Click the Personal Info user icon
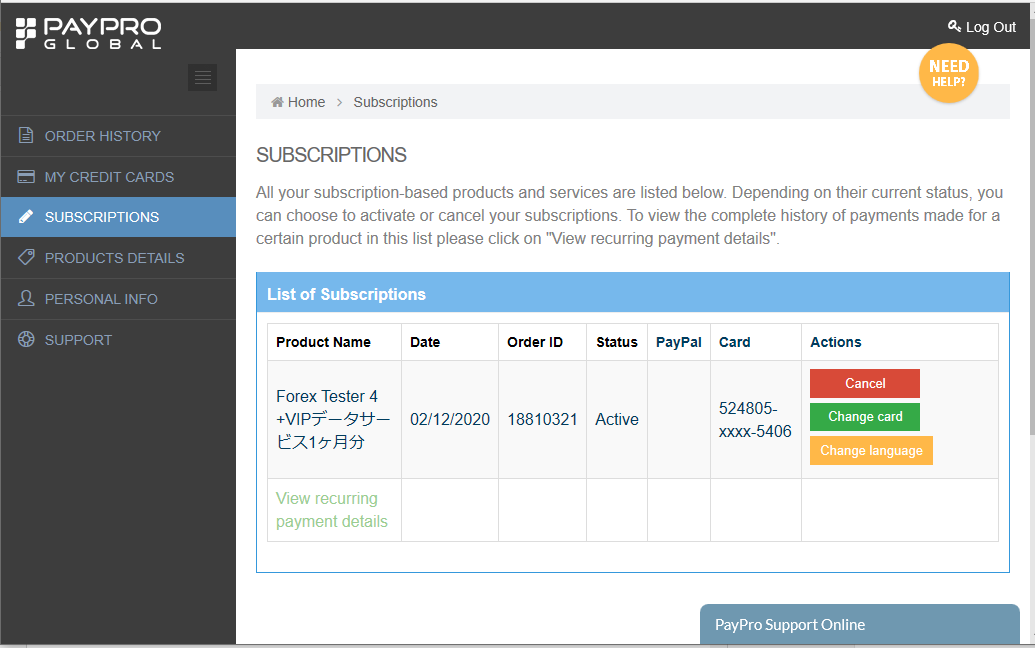This screenshot has width=1035, height=648. [x=26, y=298]
